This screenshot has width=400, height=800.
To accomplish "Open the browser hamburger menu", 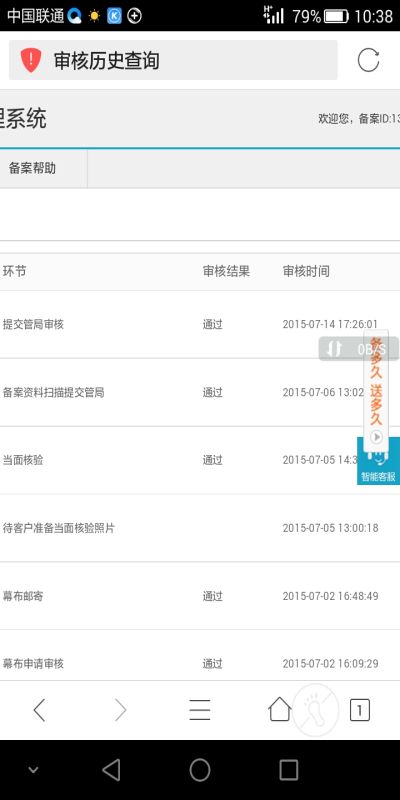I will 199,710.
